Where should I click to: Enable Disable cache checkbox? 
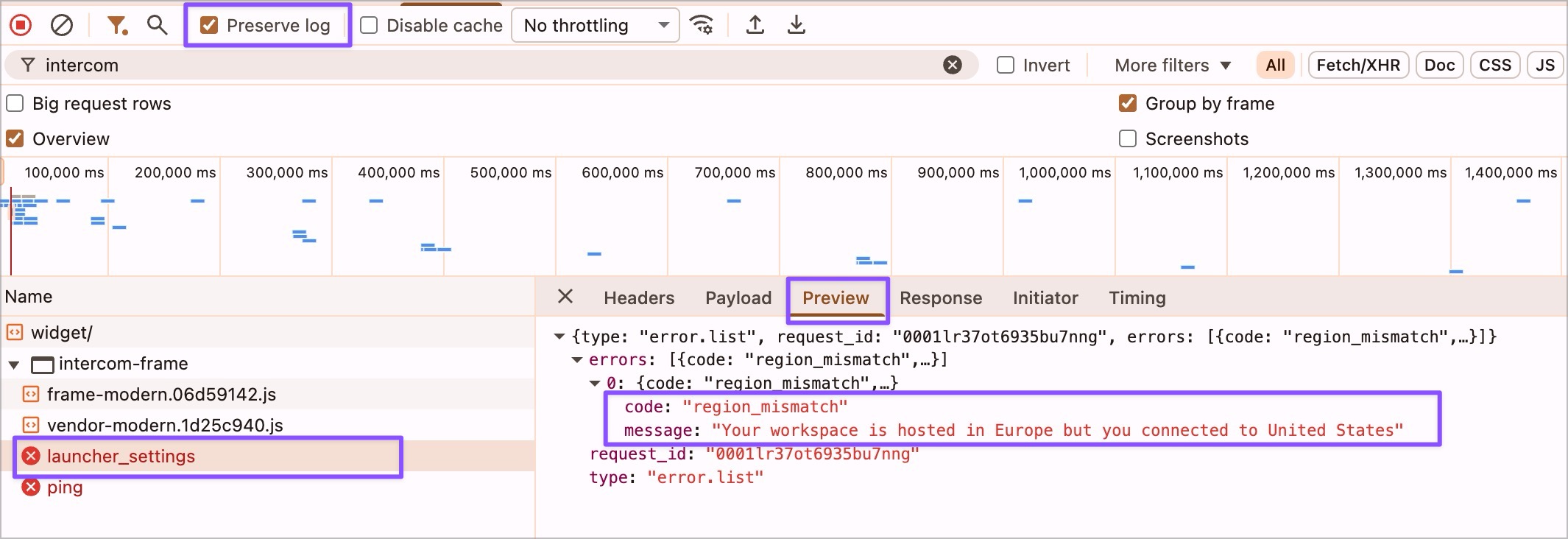pyautogui.click(x=369, y=26)
